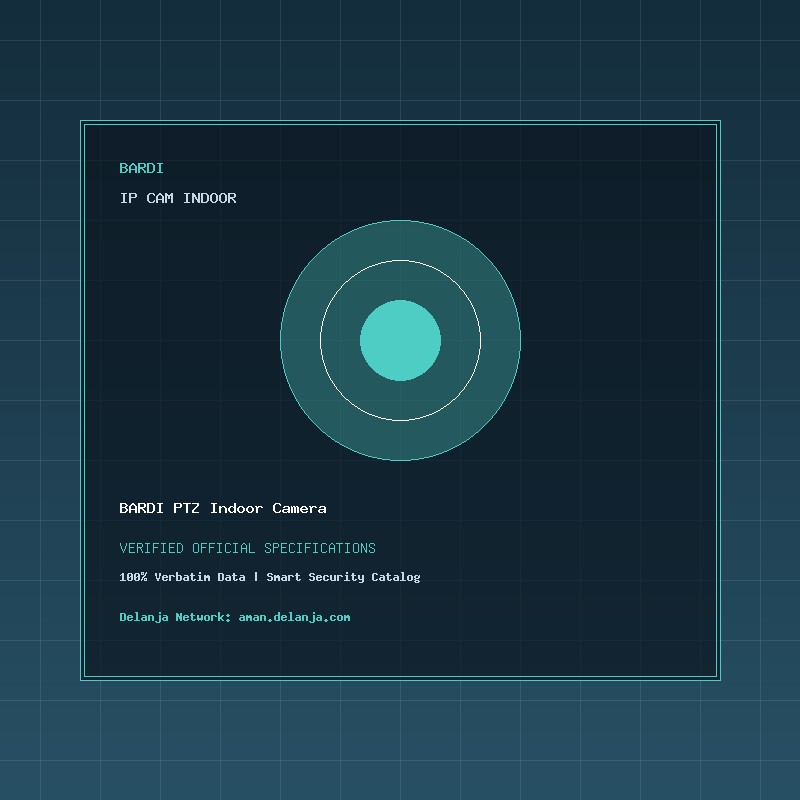
Task: Click the solid teal center lens circle
Action: (x=401, y=340)
